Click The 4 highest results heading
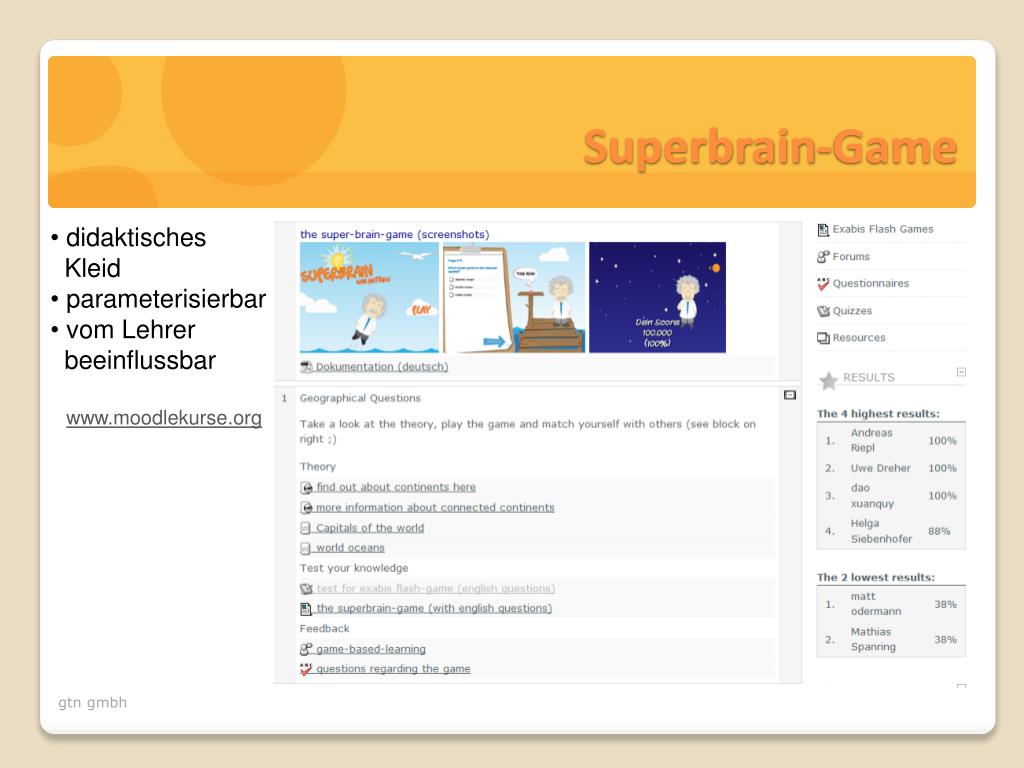 [x=878, y=414]
